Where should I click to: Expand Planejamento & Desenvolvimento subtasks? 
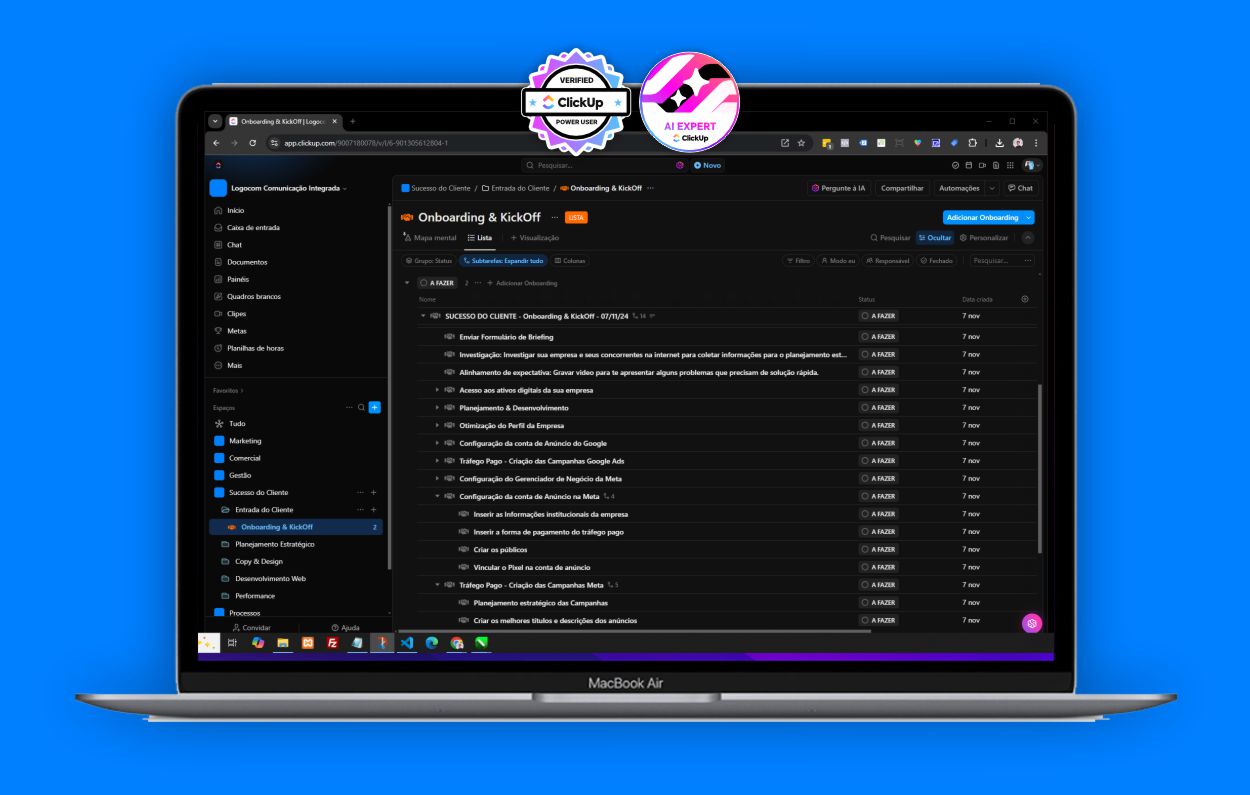pyautogui.click(x=437, y=408)
